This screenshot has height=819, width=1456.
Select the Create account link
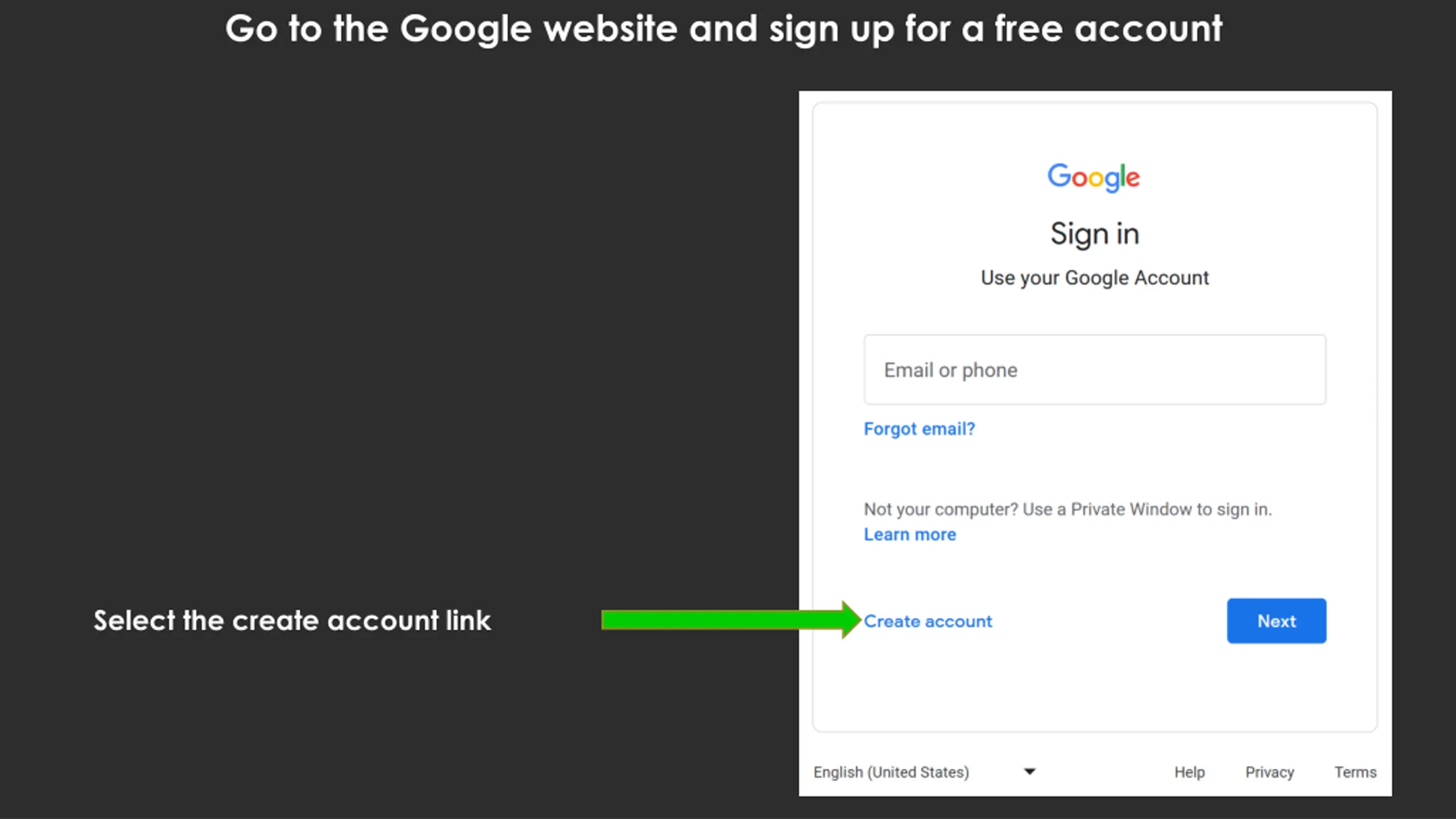tap(928, 621)
